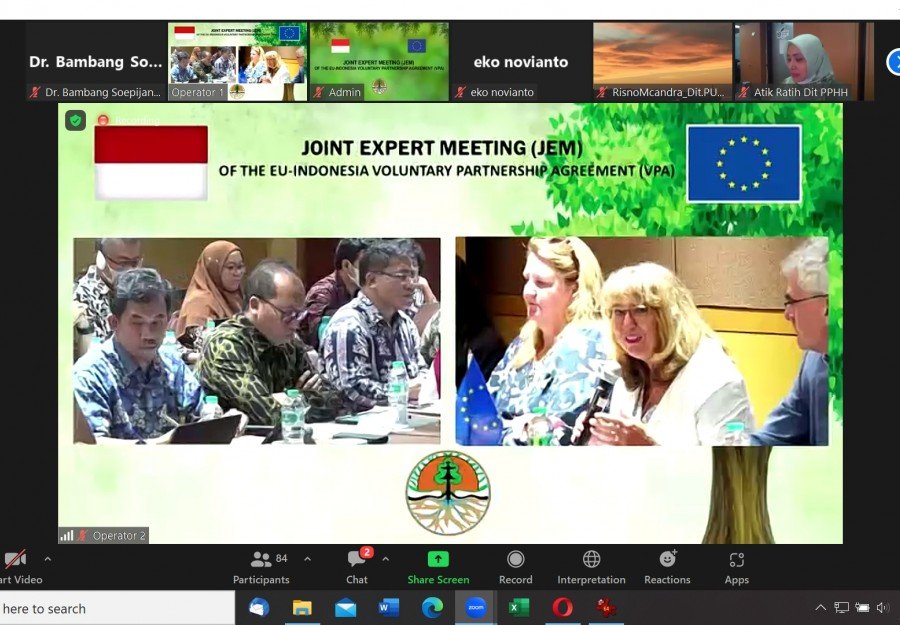Open the Chat panel
Image resolution: width=900 pixels, height=625 pixels.
click(x=357, y=567)
